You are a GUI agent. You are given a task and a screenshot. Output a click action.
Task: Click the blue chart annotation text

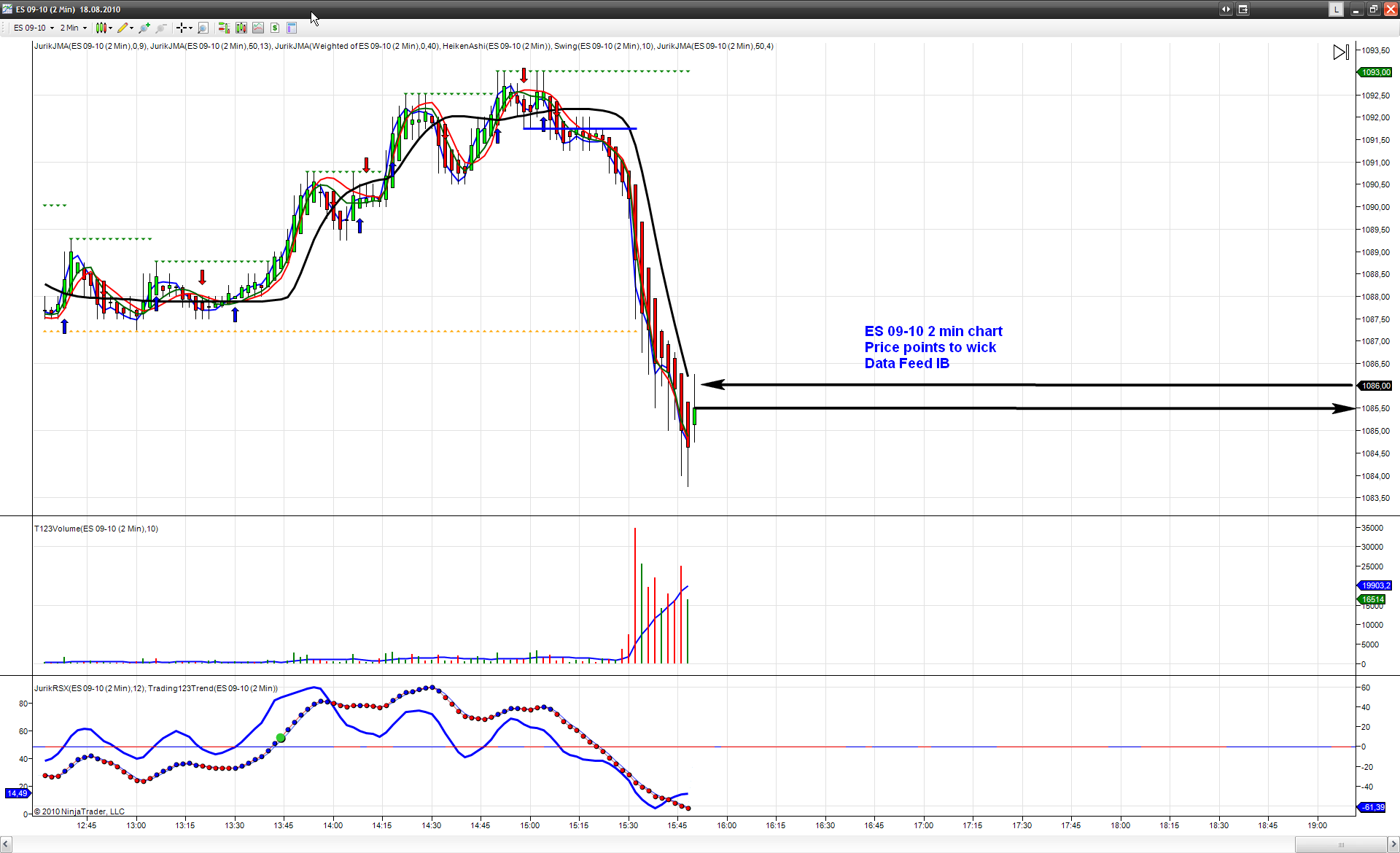[933, 347]
